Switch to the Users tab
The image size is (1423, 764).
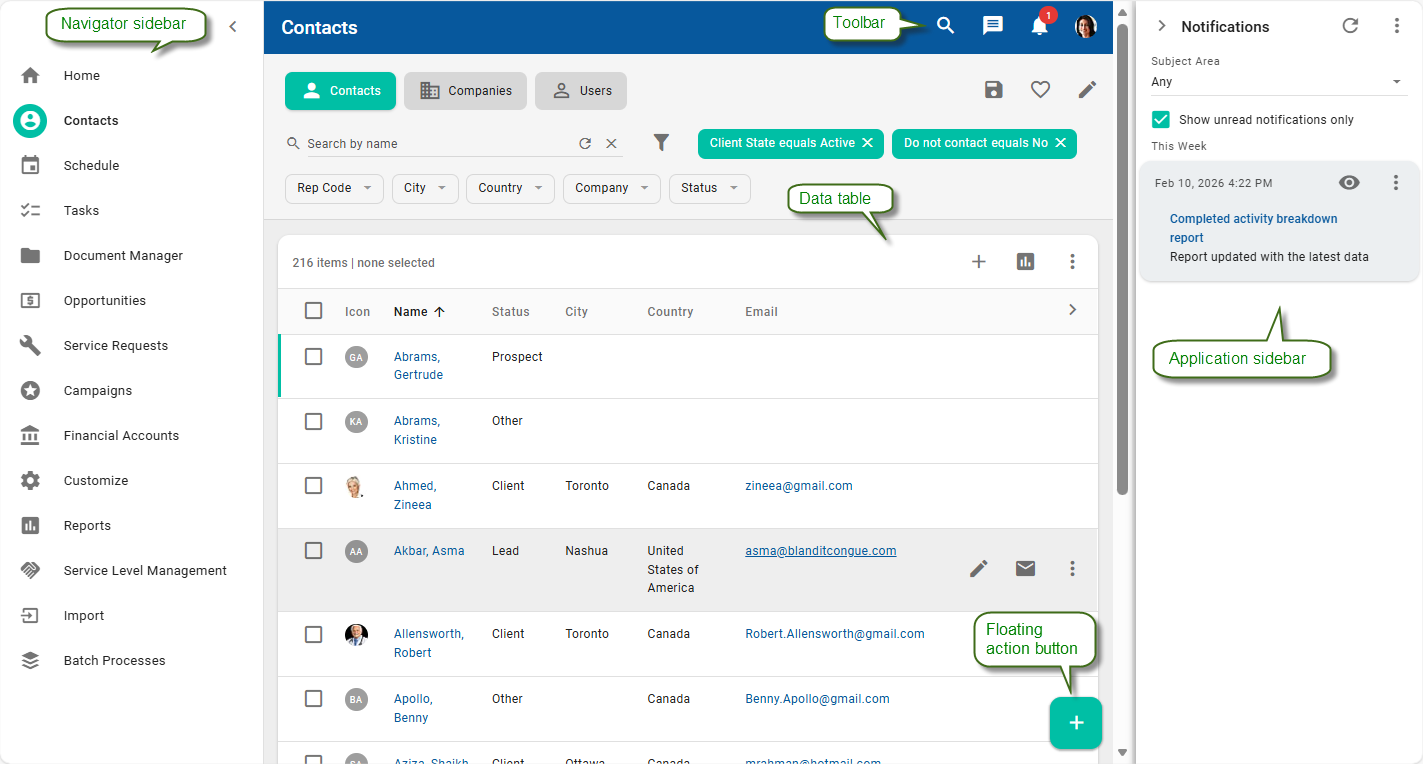[580, 90]
